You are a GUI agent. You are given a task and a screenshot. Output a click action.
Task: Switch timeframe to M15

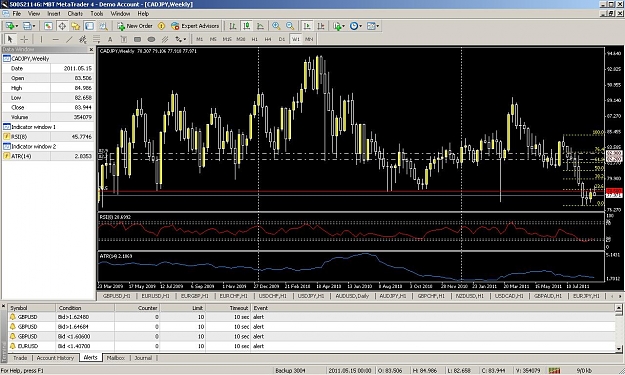[x=227, y=39]
